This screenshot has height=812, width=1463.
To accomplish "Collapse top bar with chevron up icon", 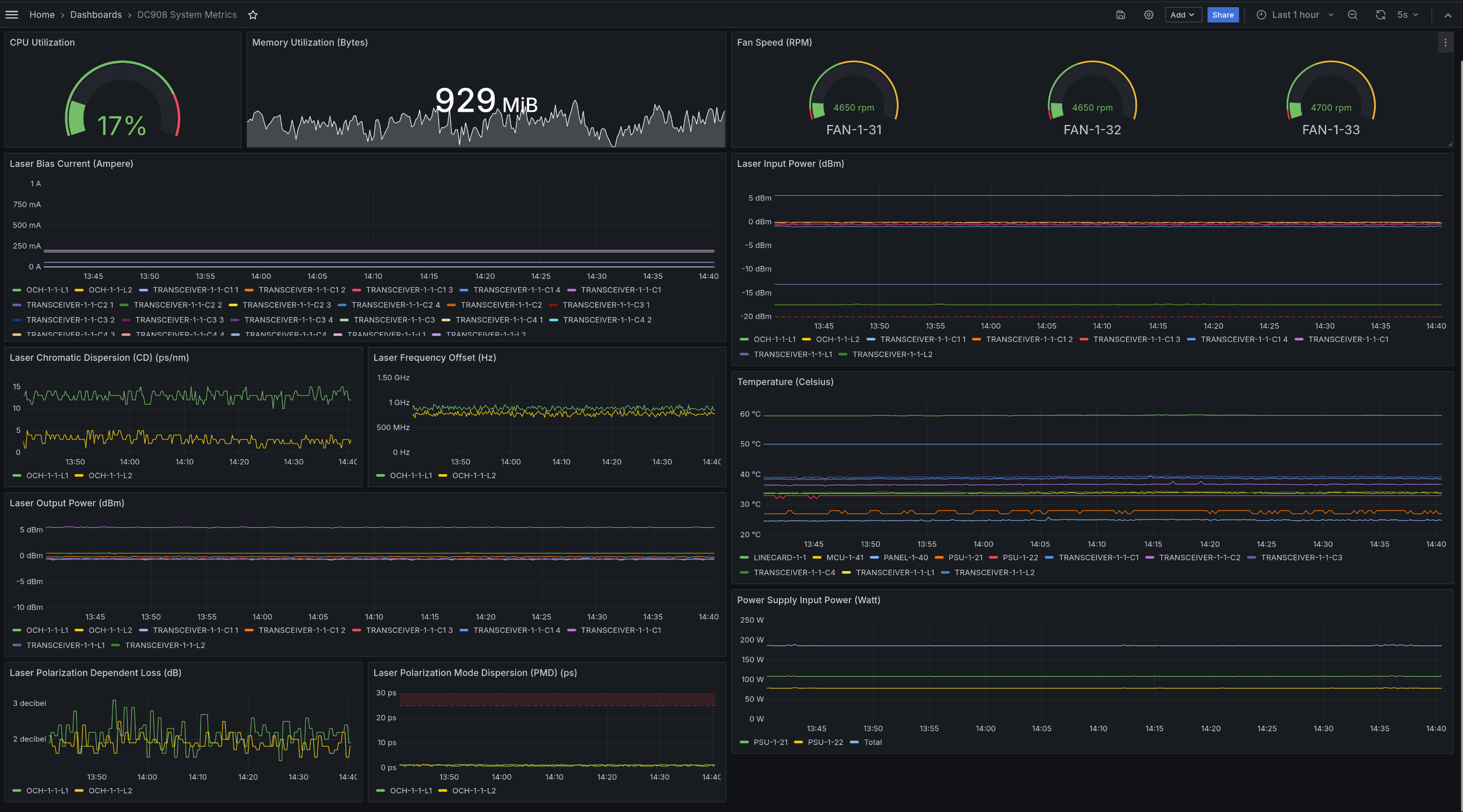I will tap(1448, 15).
